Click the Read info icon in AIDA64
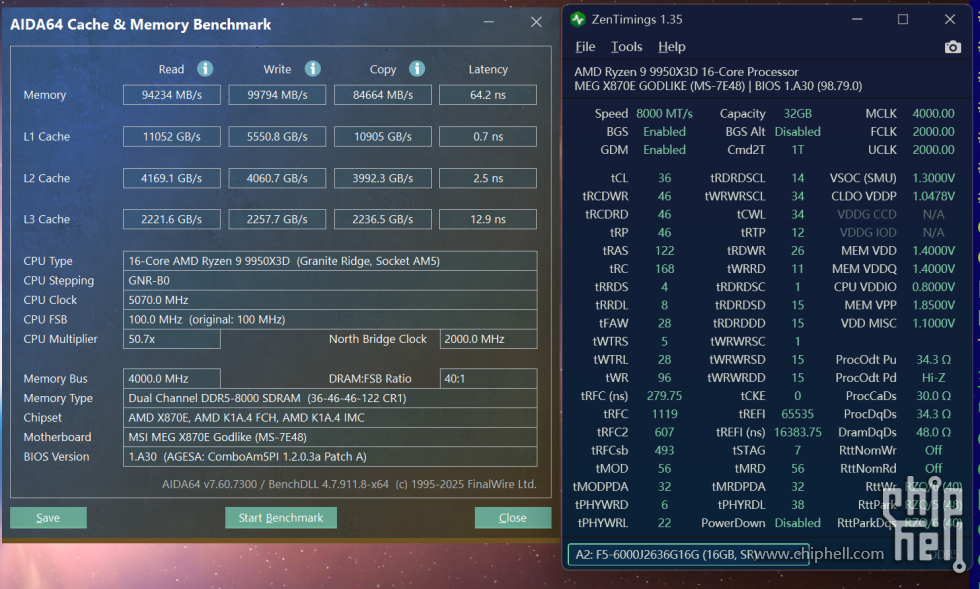 pos(205,69)
